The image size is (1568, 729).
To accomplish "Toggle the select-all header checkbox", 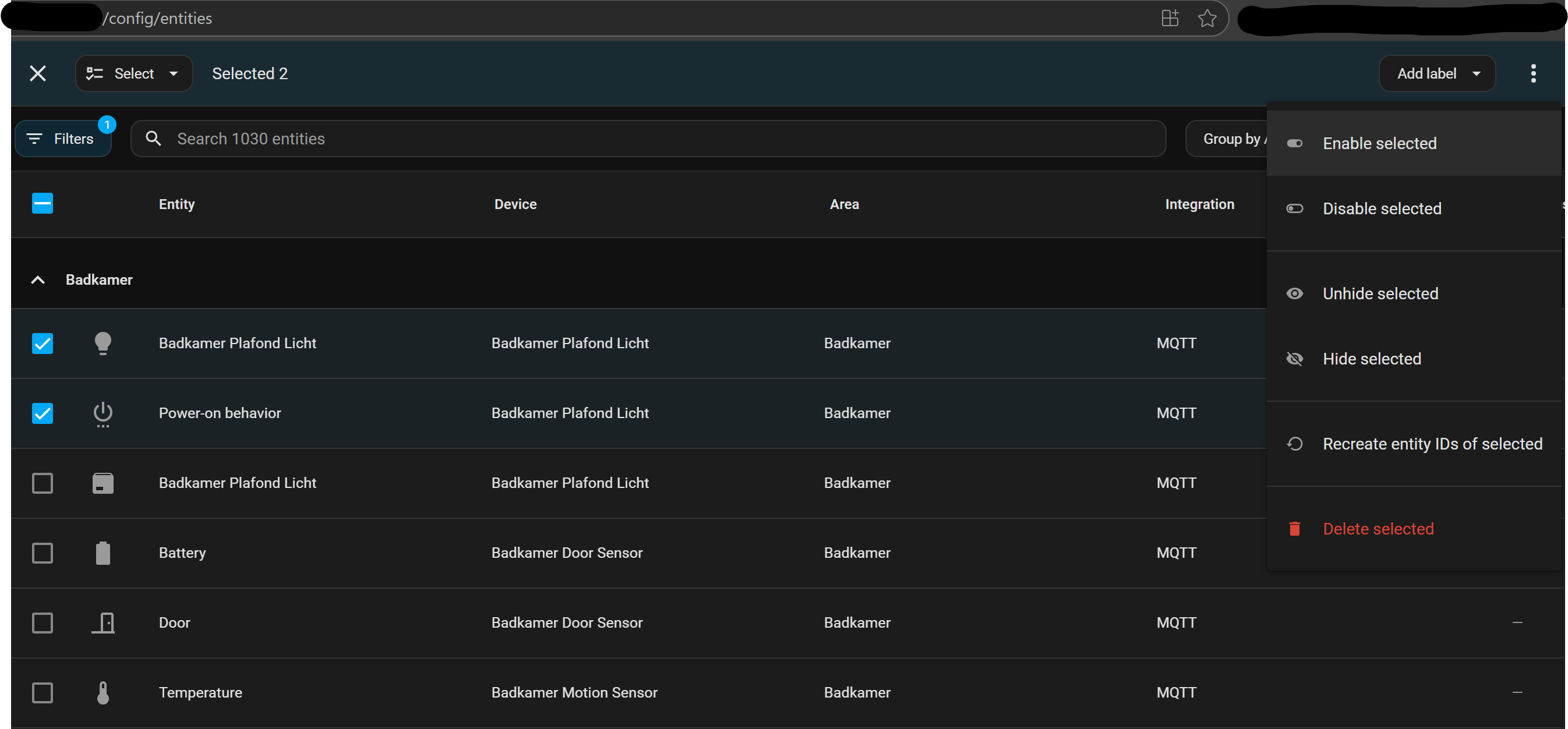I will pyautogui.click(x=43, y=203).
